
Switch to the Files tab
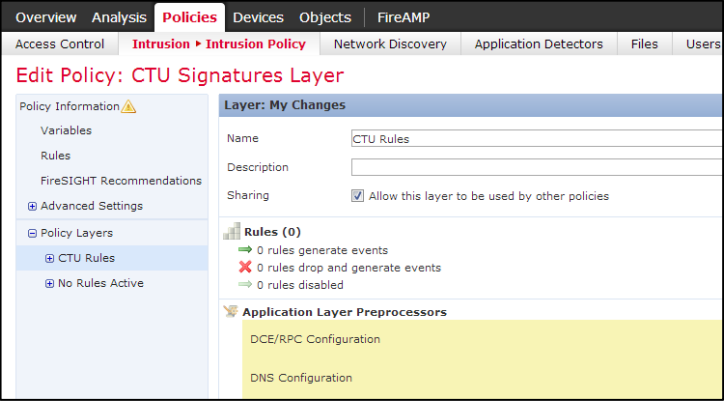click(x=645, y=44)
